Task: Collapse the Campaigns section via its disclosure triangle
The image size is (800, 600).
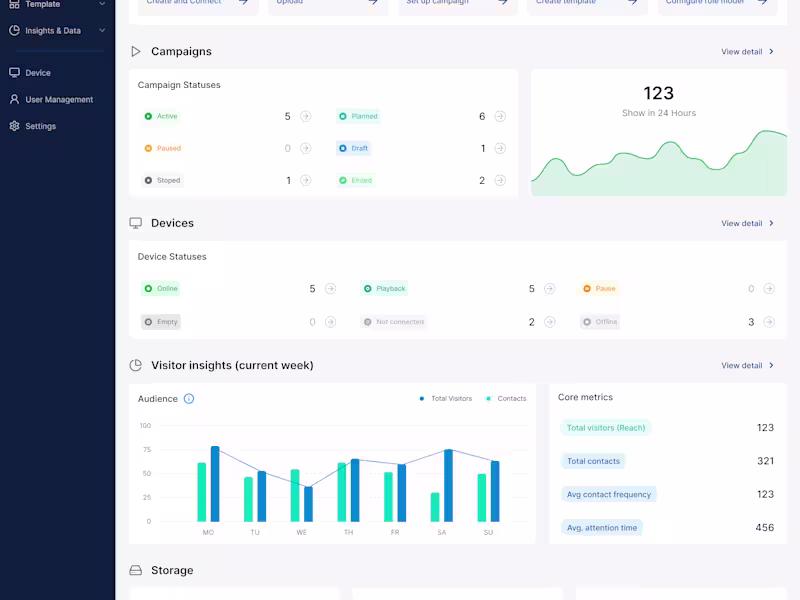Action: pos(135,51)
